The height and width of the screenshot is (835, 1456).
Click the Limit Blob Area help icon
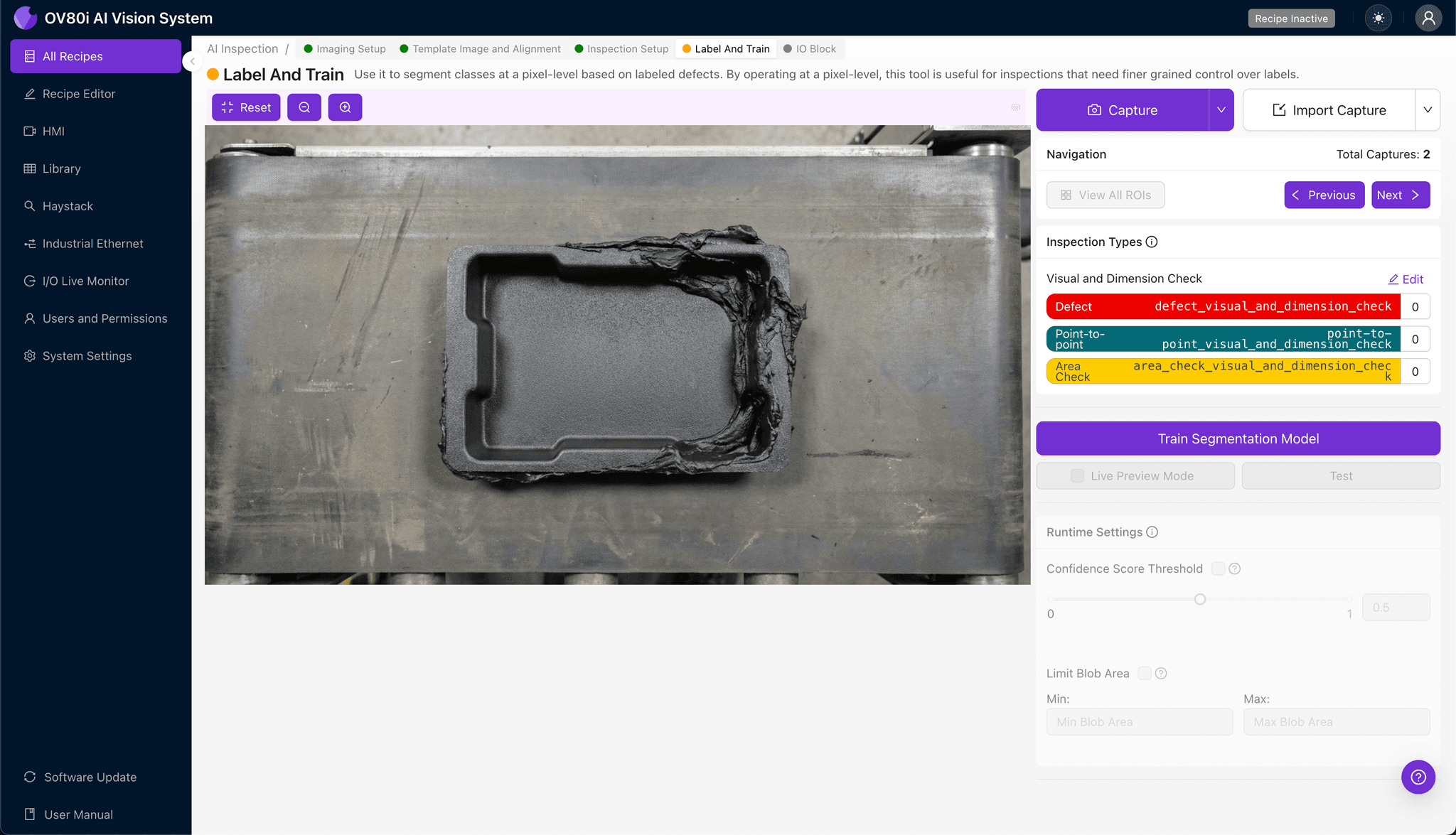(1161, 673)
